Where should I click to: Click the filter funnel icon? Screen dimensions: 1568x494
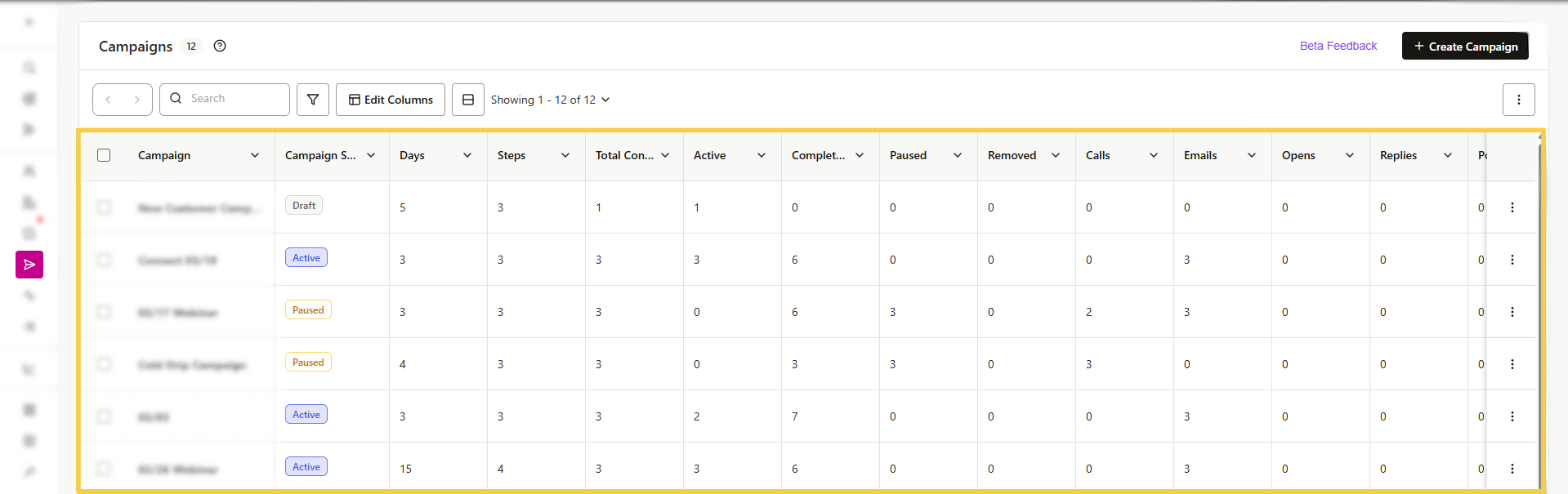click(x=313, y=100)
